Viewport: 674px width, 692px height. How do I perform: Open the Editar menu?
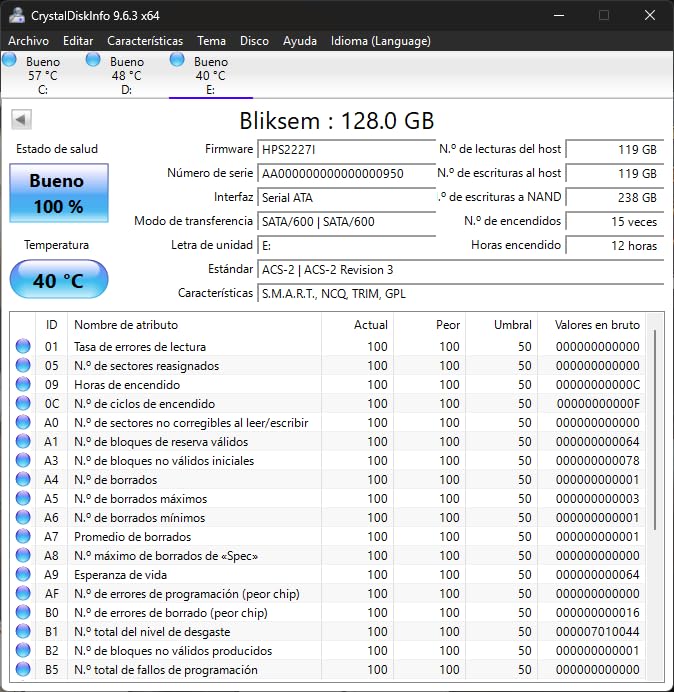(78, 41)
